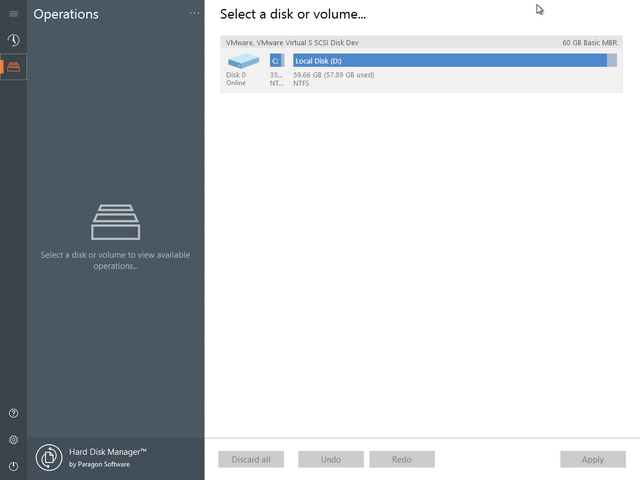Click the 59.66 GB used space label
Viewport: 640px width, 480px height.
[x=334, y=75]
